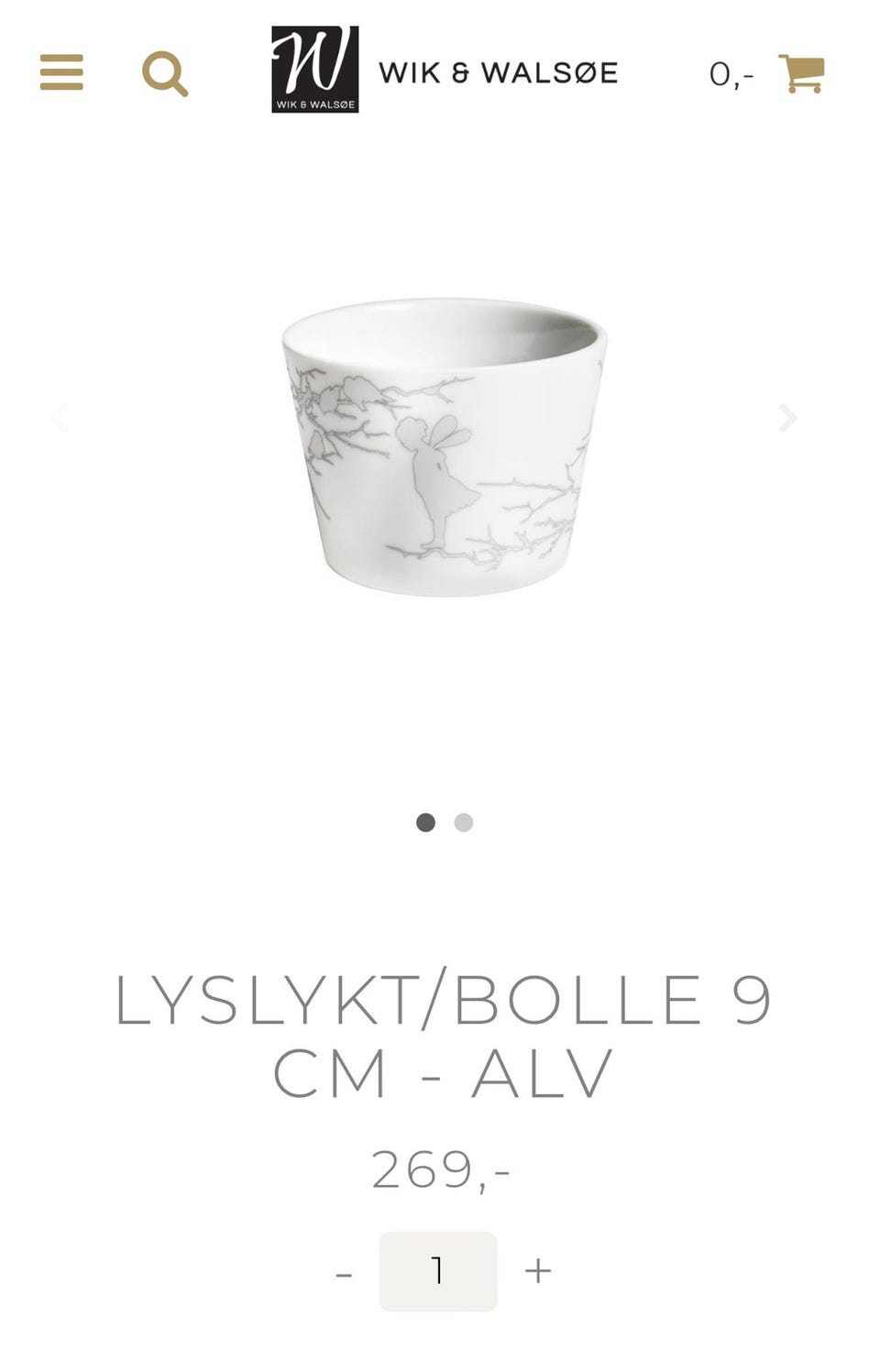
Task: Click the word ALV in the title
Action: tap(542, 1074)
